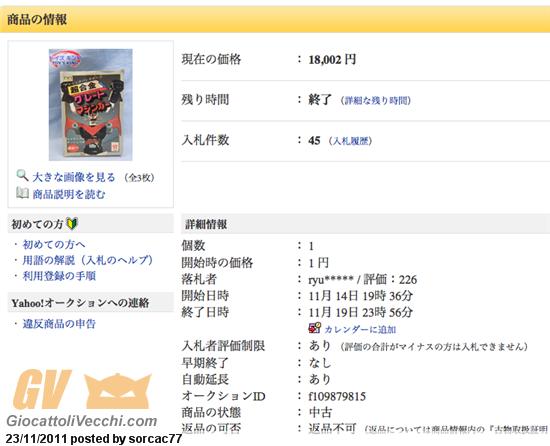The image size is (550, 446).
Task: Click the 初めての方 section header
Action: pos(91,224)
